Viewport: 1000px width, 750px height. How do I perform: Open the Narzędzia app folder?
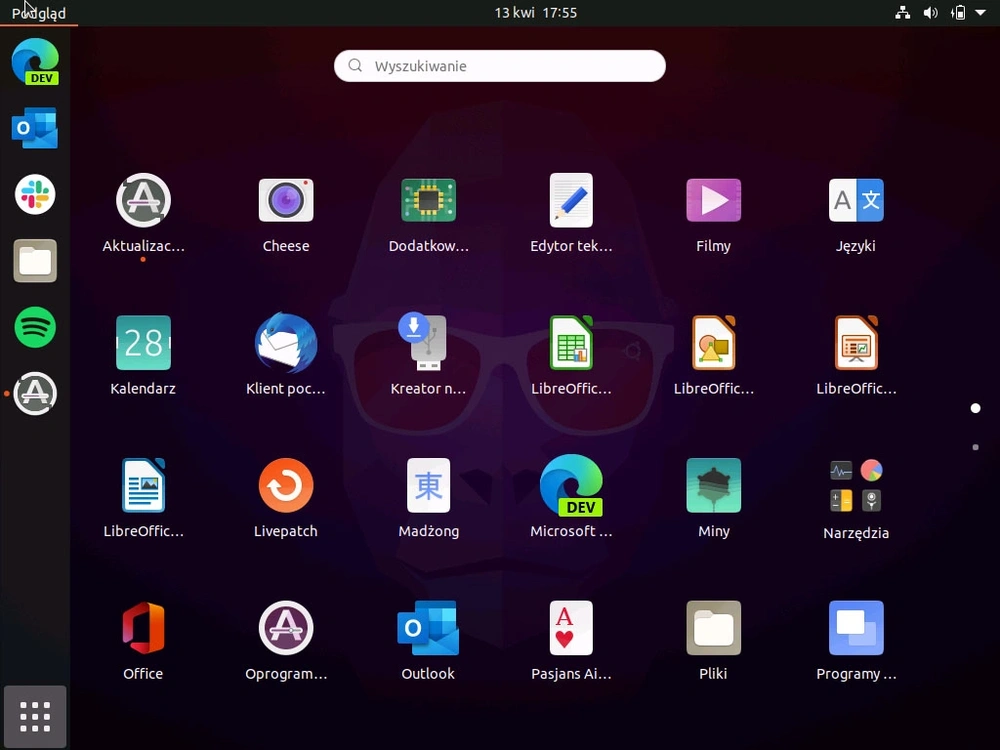(856, 486)
